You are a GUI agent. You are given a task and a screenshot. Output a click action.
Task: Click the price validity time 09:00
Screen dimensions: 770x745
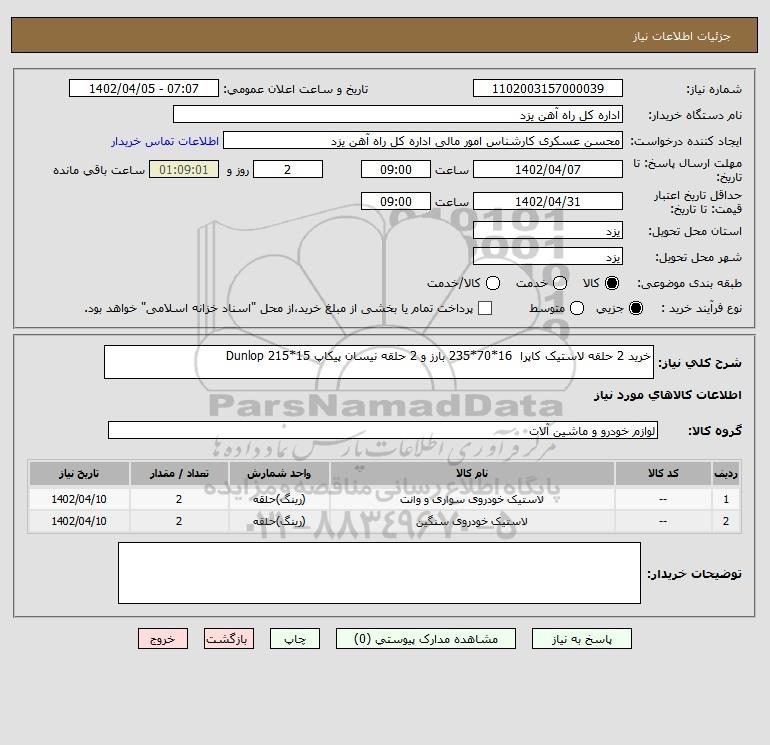[x=396, y=201]
